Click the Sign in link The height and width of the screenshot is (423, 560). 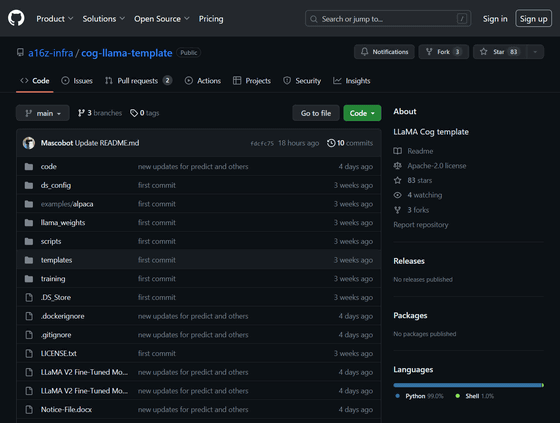pyautogui.click(x=495, y=19)
